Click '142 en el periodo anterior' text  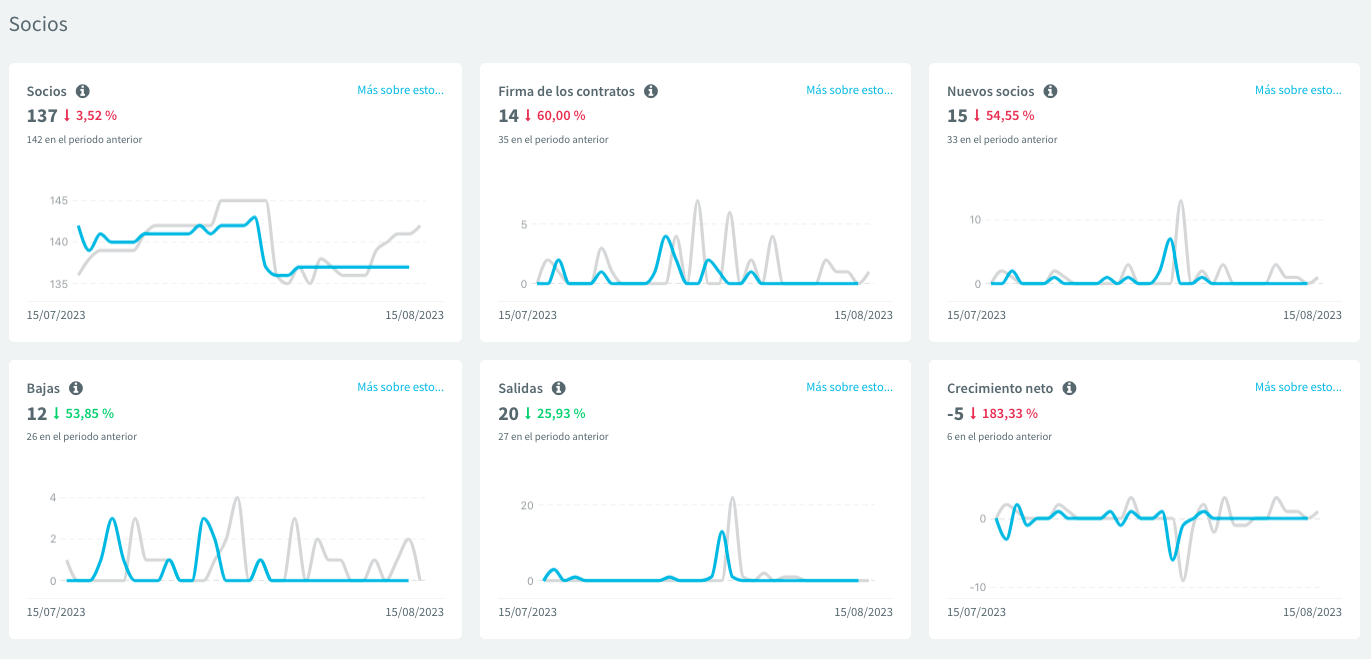pos(84,140)
